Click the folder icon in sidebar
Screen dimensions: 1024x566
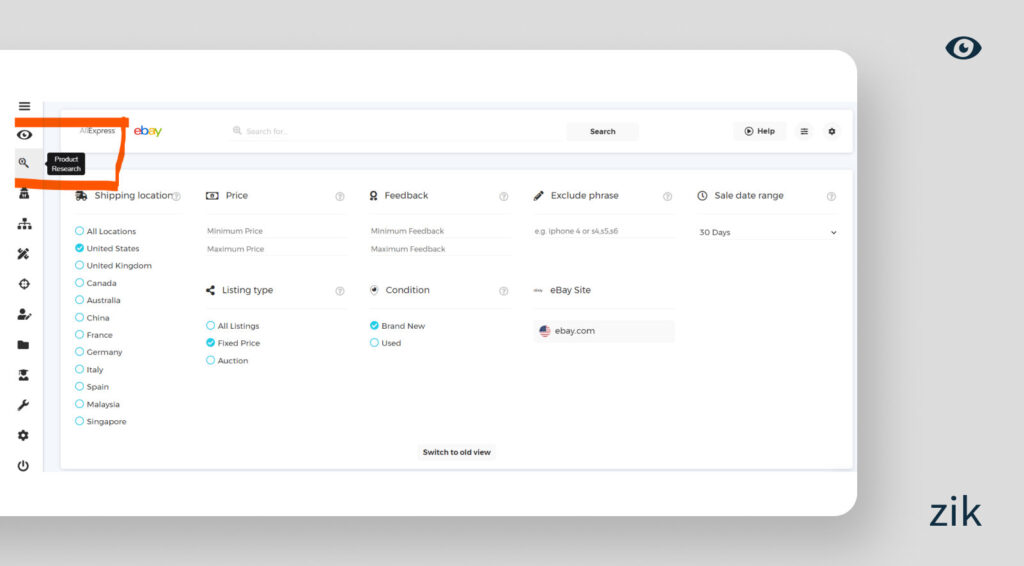tap(23, 345)
